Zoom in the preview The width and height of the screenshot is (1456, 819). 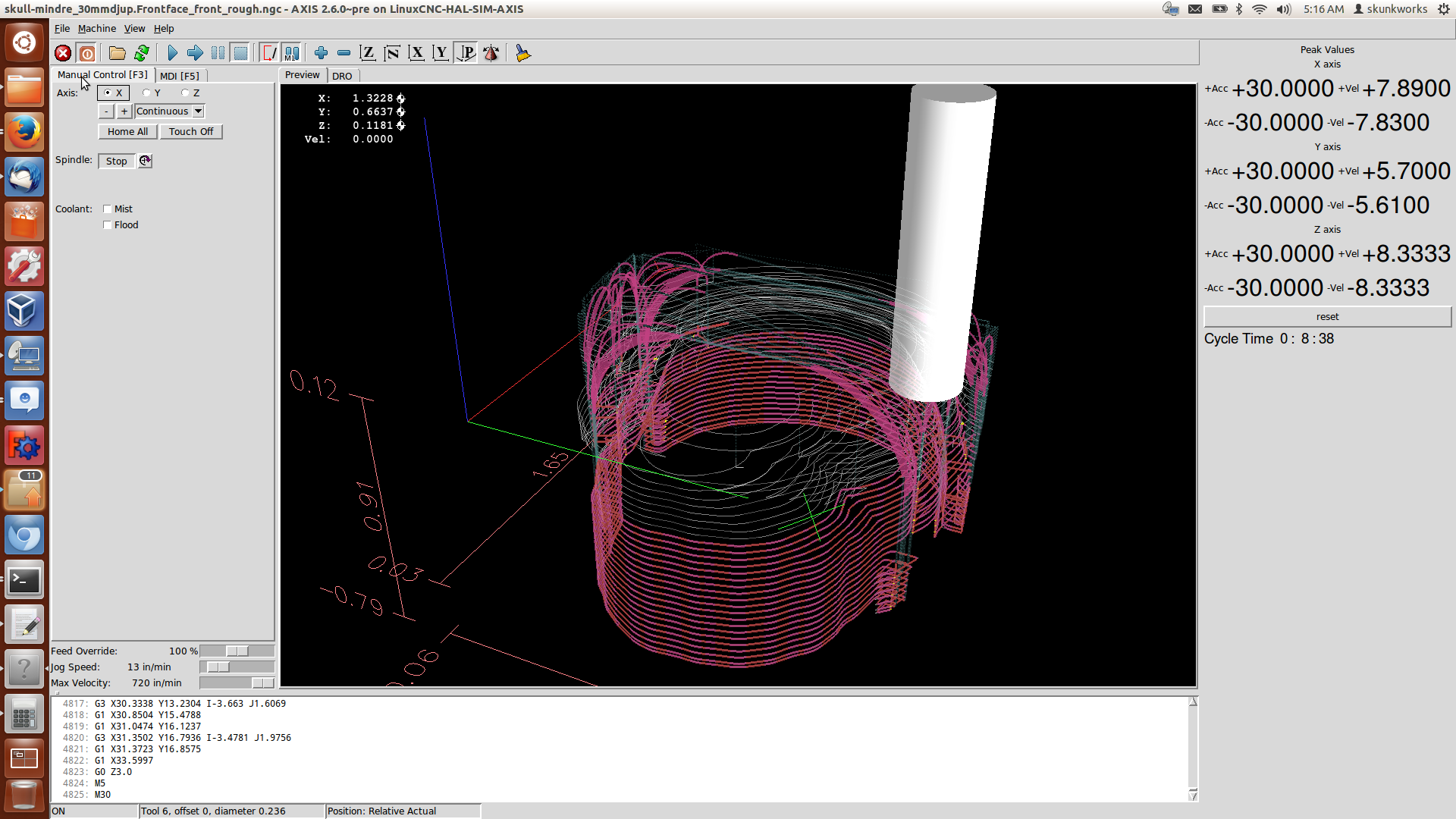click(x=321, y=53)
